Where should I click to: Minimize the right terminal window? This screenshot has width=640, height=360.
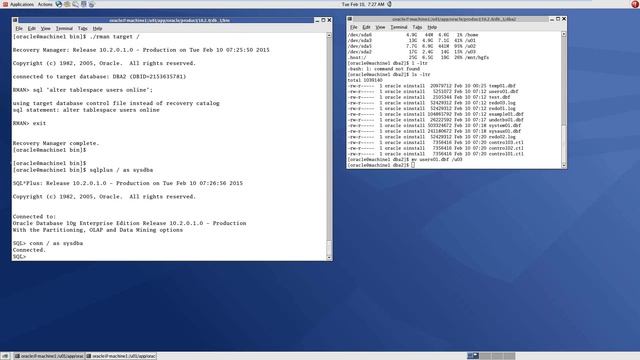point(552,19)
